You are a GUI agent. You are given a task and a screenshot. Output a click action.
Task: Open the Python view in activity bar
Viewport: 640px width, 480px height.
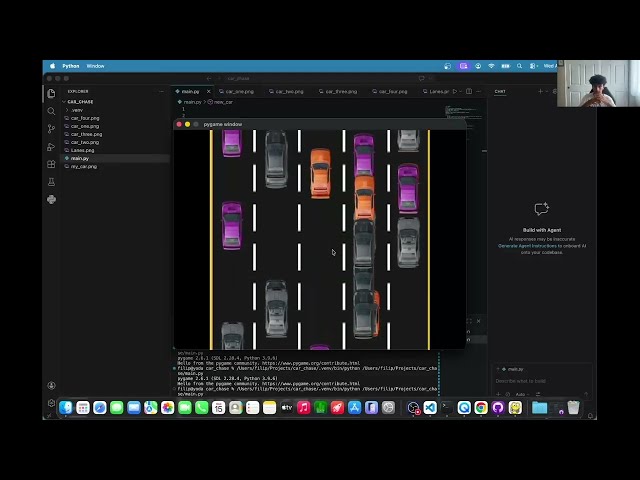click(x=51, y=199)
